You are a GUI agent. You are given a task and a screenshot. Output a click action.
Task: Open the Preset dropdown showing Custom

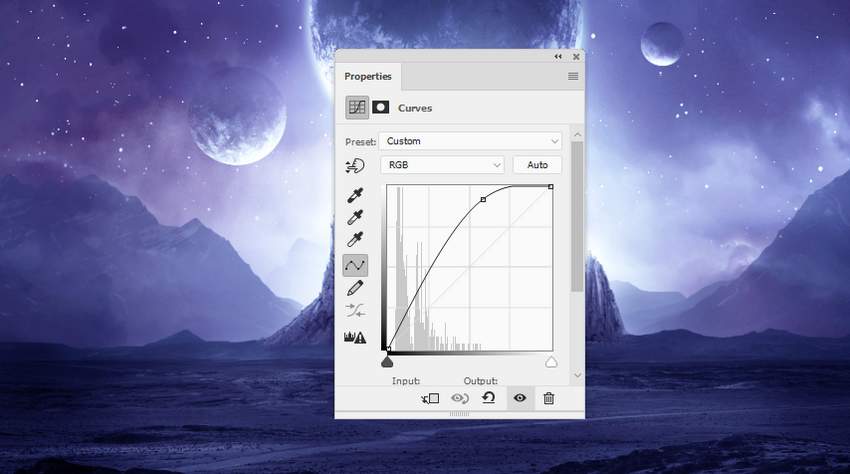tap(471, 141)
